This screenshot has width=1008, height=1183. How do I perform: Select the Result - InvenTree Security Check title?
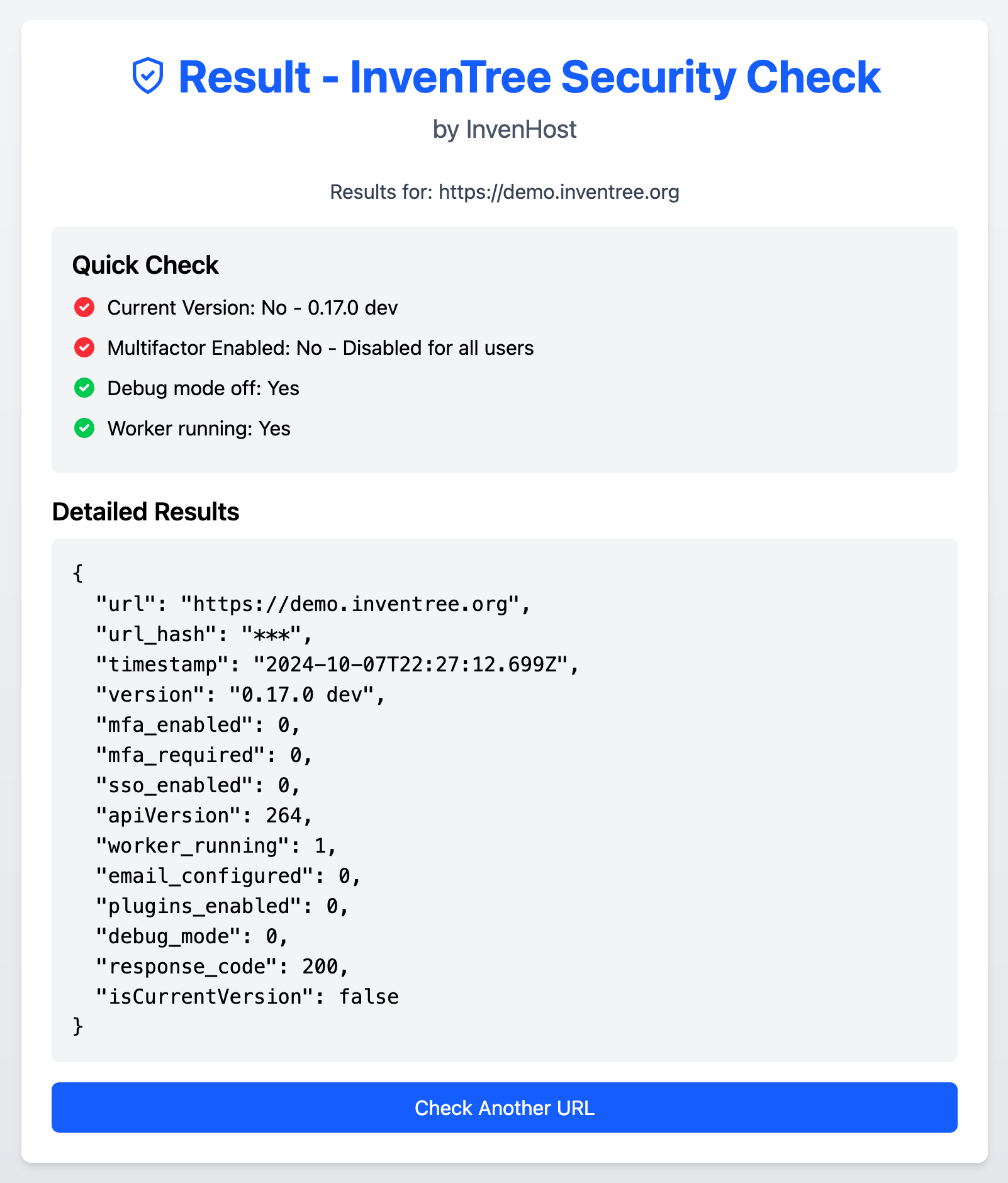point(529,77)
